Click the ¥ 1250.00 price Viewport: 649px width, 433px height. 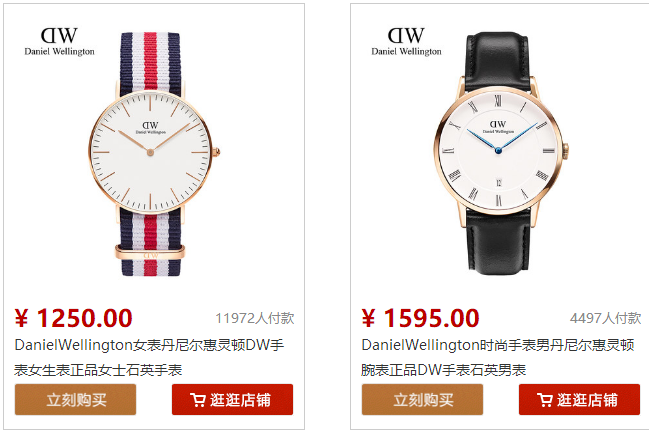73,318
